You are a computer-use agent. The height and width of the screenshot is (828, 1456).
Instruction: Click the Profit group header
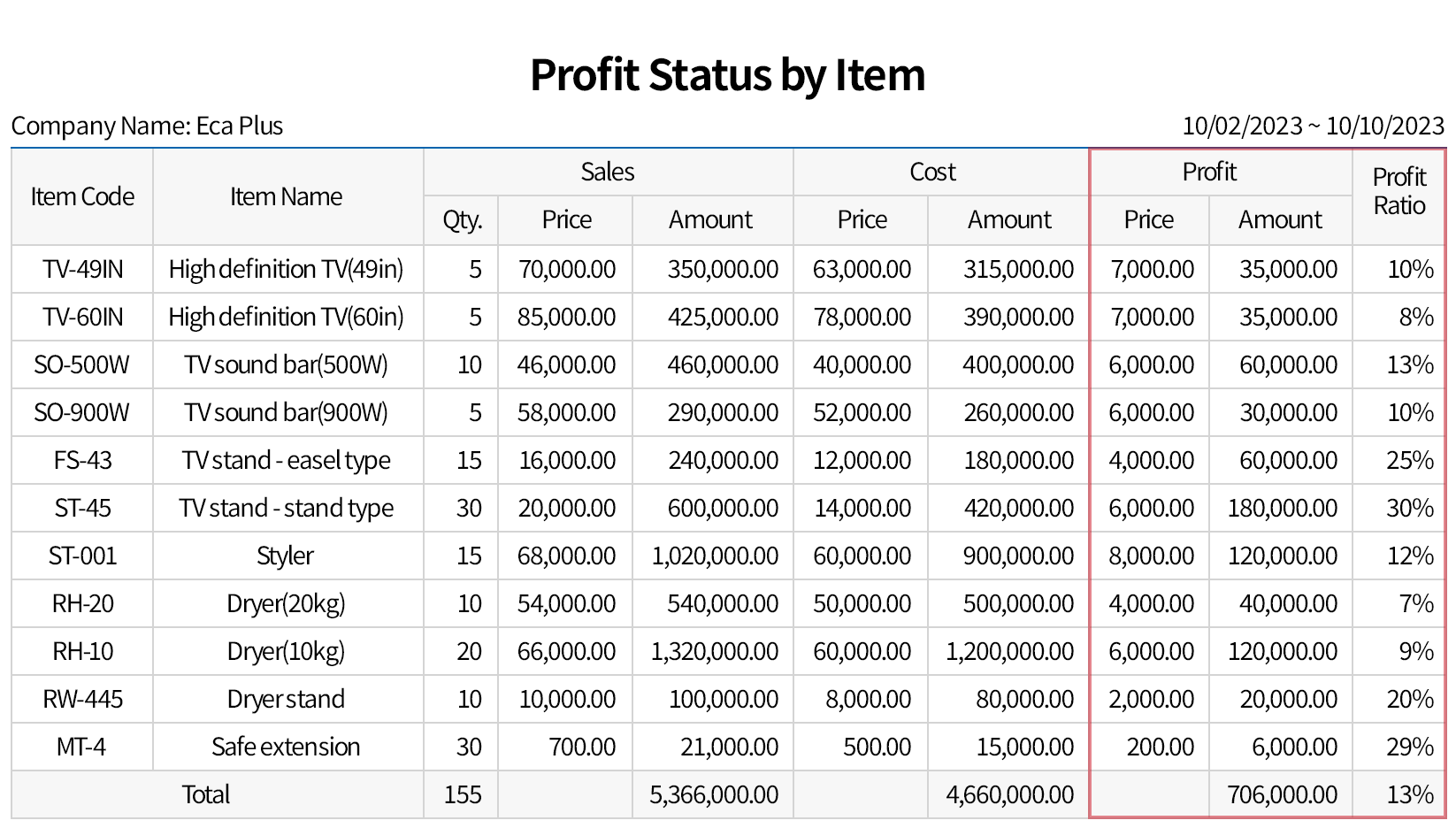click(x=1209, y=172)
